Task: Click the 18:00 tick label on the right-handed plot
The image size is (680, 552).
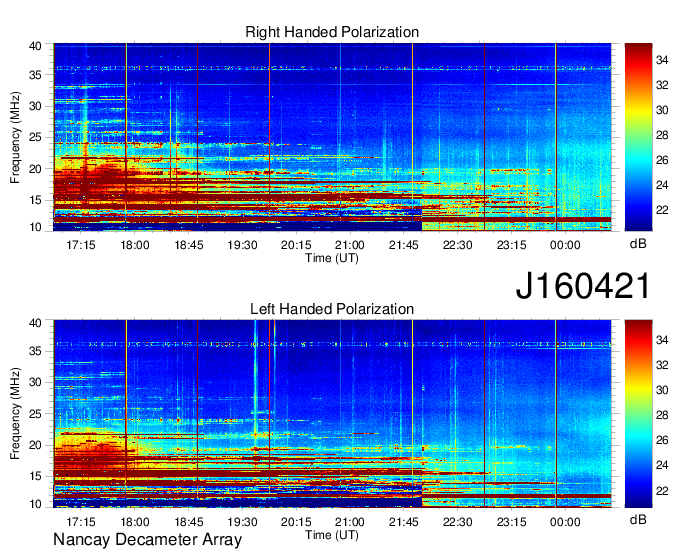Action: coord(134,245)
